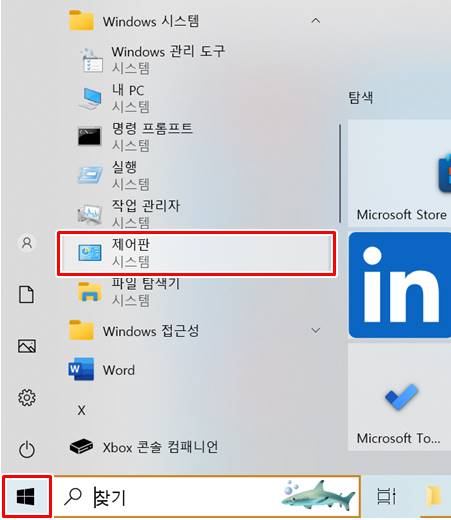Open the 제어판 control panel icon
This screenshot has width=451, height=520.
90,252
